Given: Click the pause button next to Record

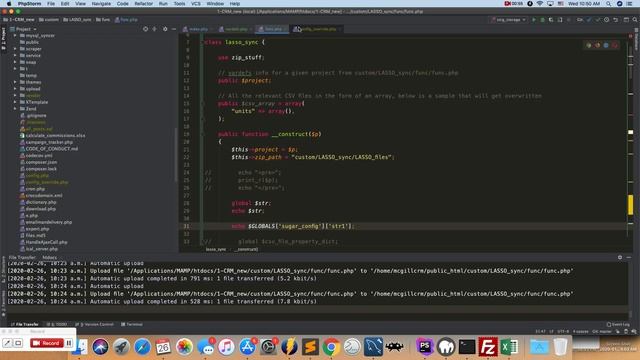Looking at the screenshot, I should pyautogui.click(x=69, y=343).
